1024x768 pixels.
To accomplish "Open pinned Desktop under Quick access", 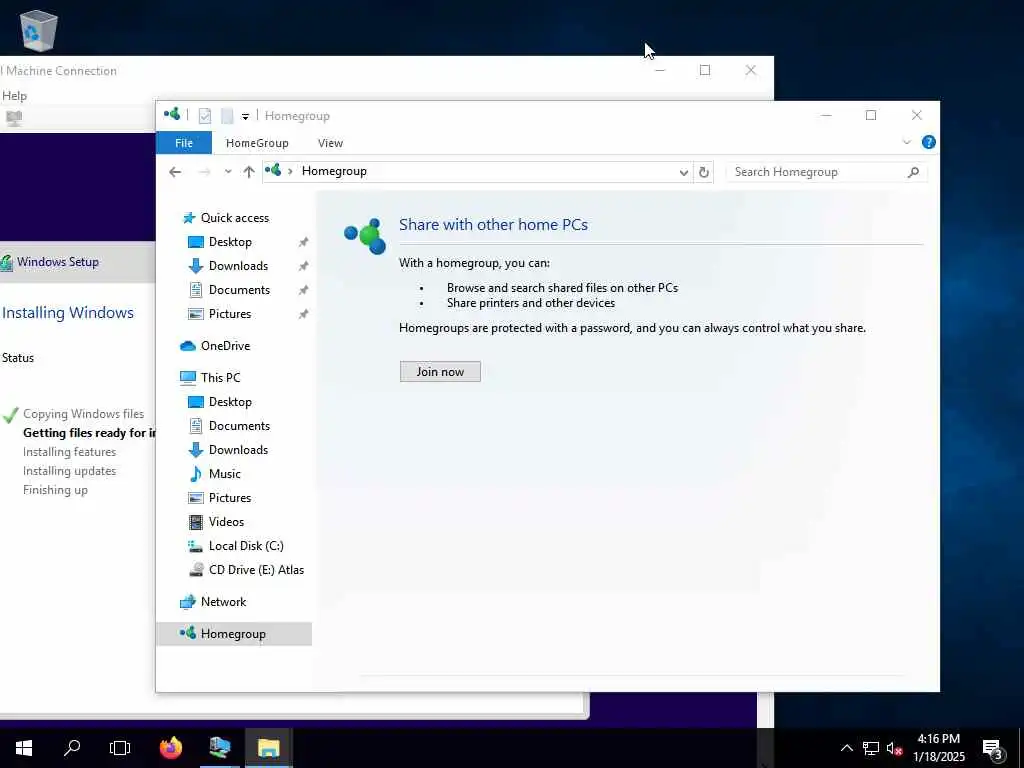I will click(230, 242).
